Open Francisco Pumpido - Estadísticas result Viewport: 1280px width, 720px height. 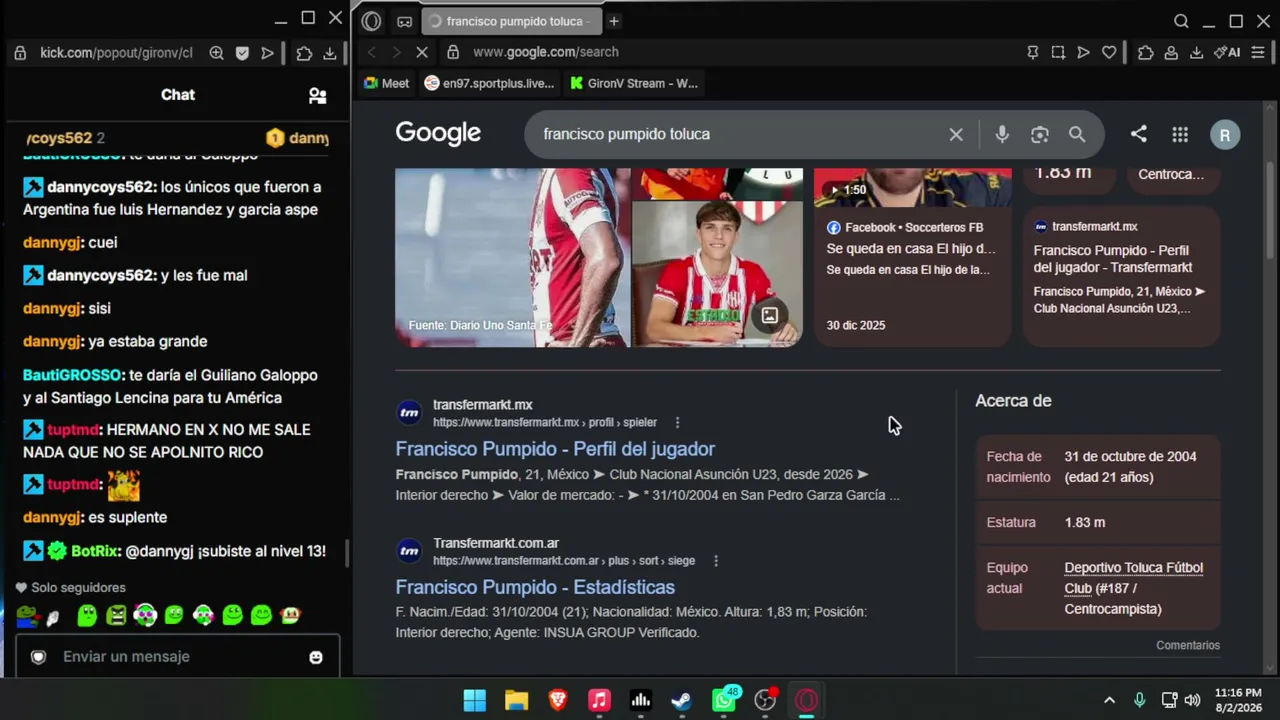click(x=535, y=587)
